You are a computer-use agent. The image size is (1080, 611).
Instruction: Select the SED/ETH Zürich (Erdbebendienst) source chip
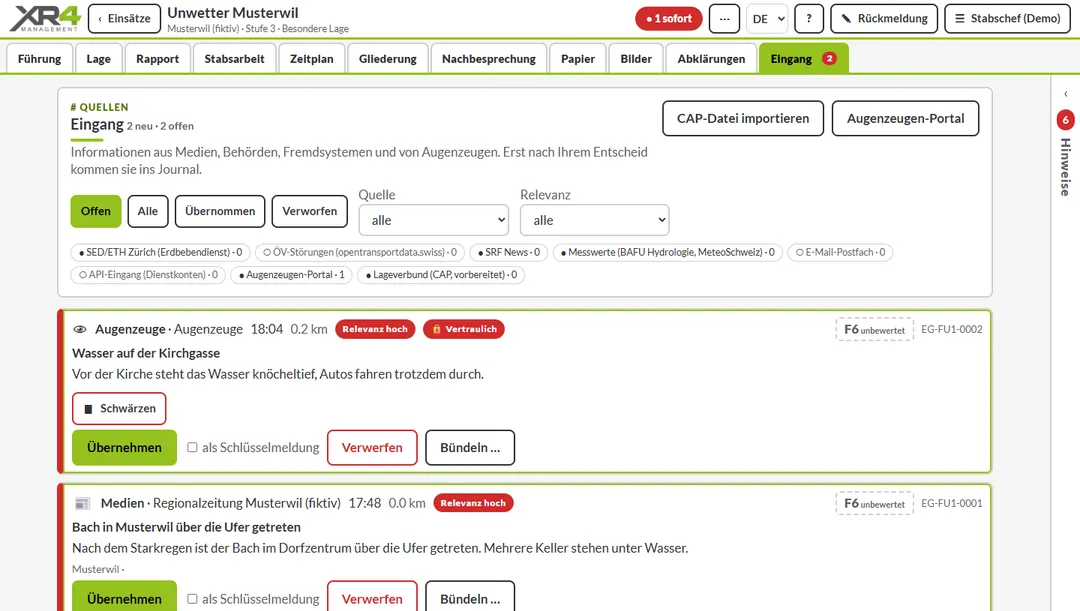160,252
